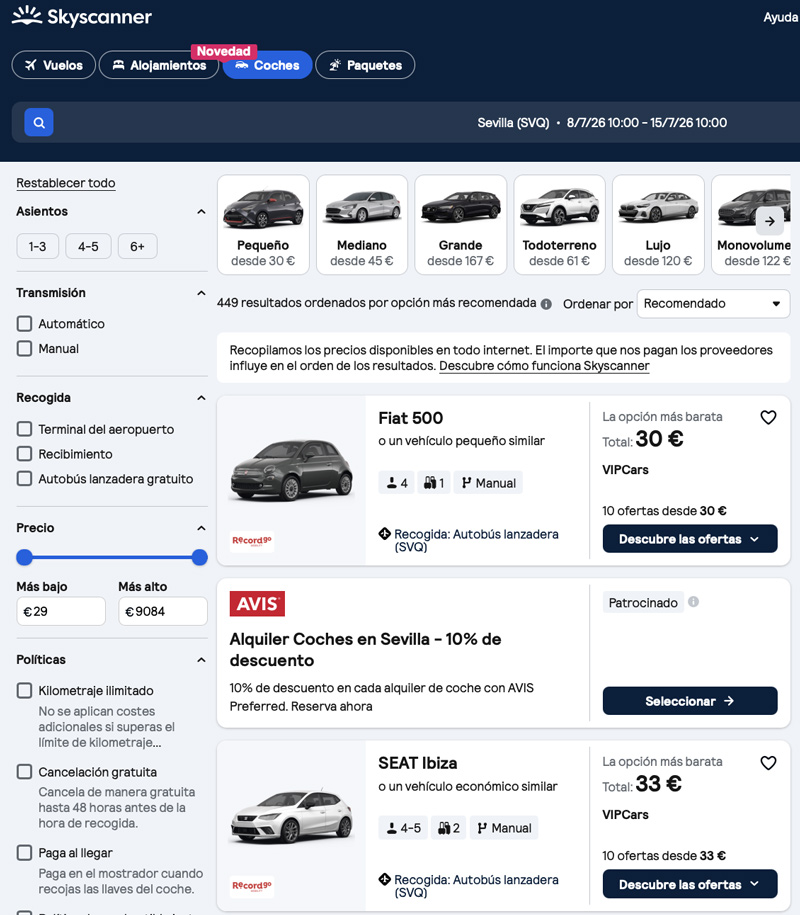Check Recibimiento pickup option
The image size is (800, 915).
tap(24, 453)
